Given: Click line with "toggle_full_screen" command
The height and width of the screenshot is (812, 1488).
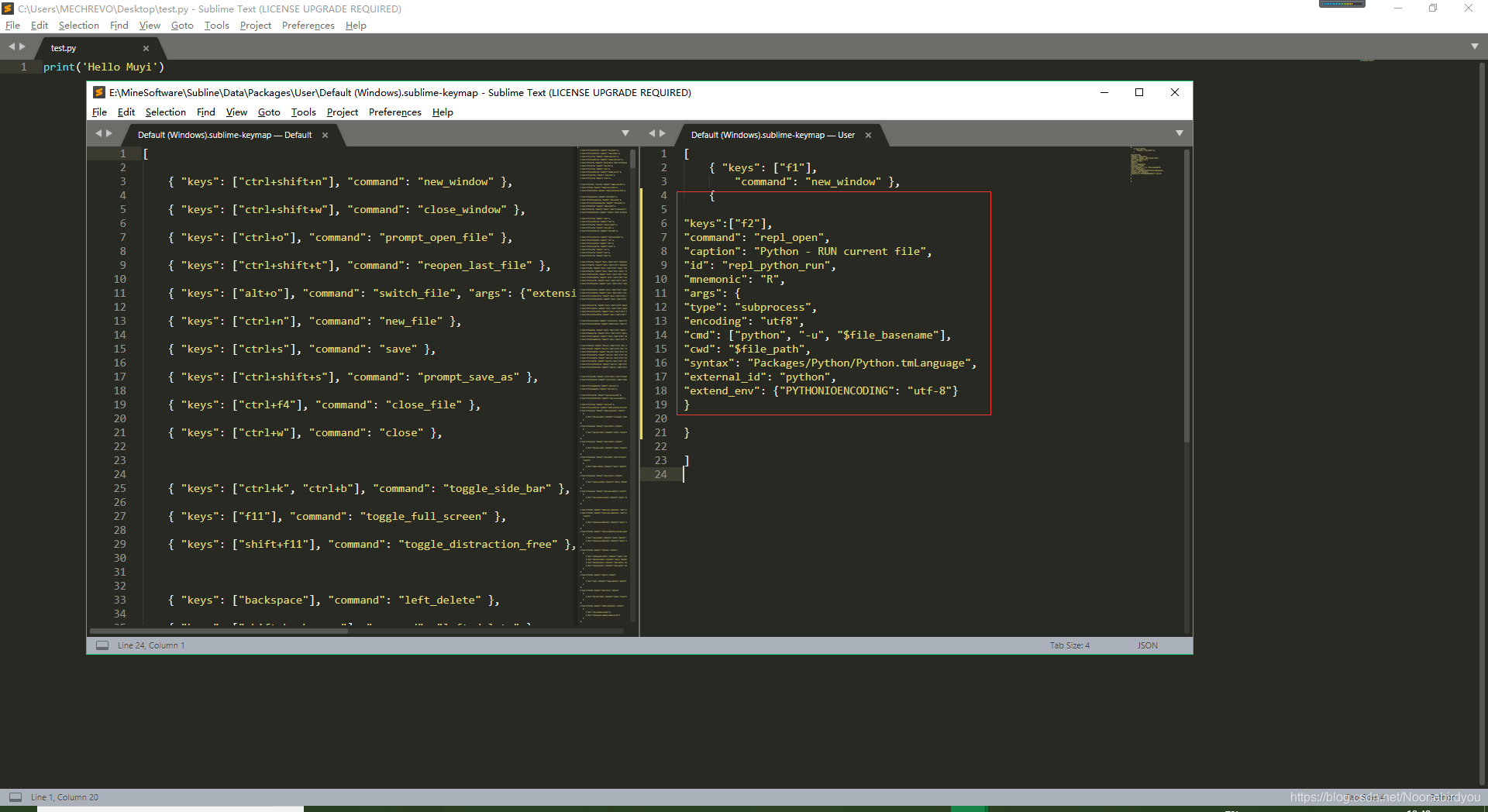Looking at the screenshot, I should [x=337, y=517].
